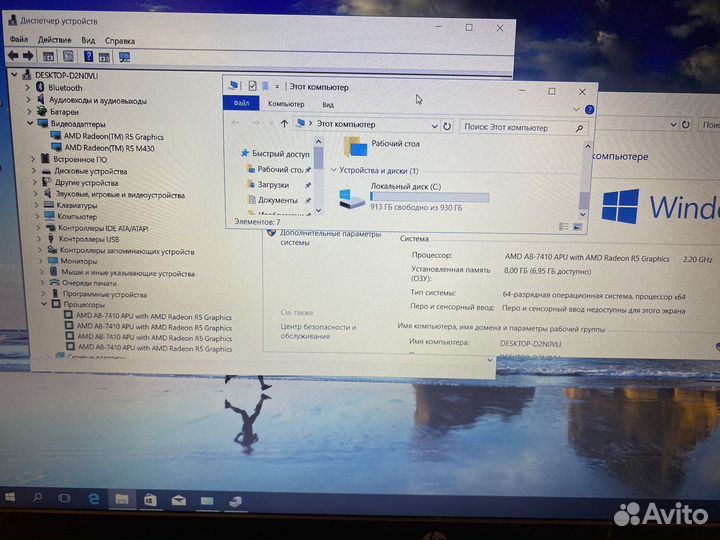This screenshot has height=540, width=720.
Task: Click the Bluetooth icon in device tree
Action: click(40, 87)
